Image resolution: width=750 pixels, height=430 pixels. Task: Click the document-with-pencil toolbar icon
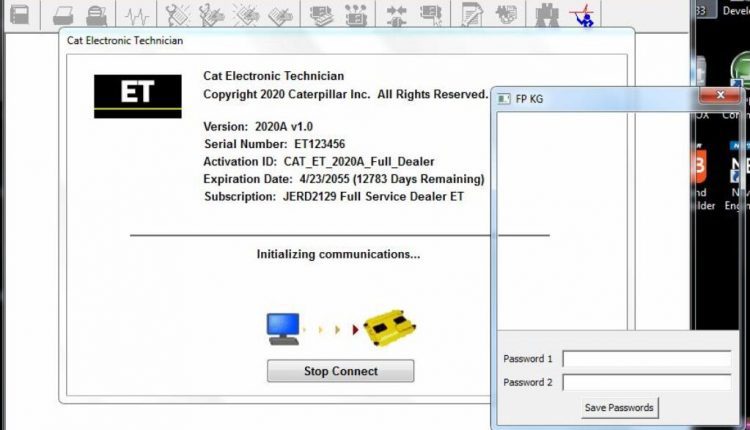pos(471,15)
